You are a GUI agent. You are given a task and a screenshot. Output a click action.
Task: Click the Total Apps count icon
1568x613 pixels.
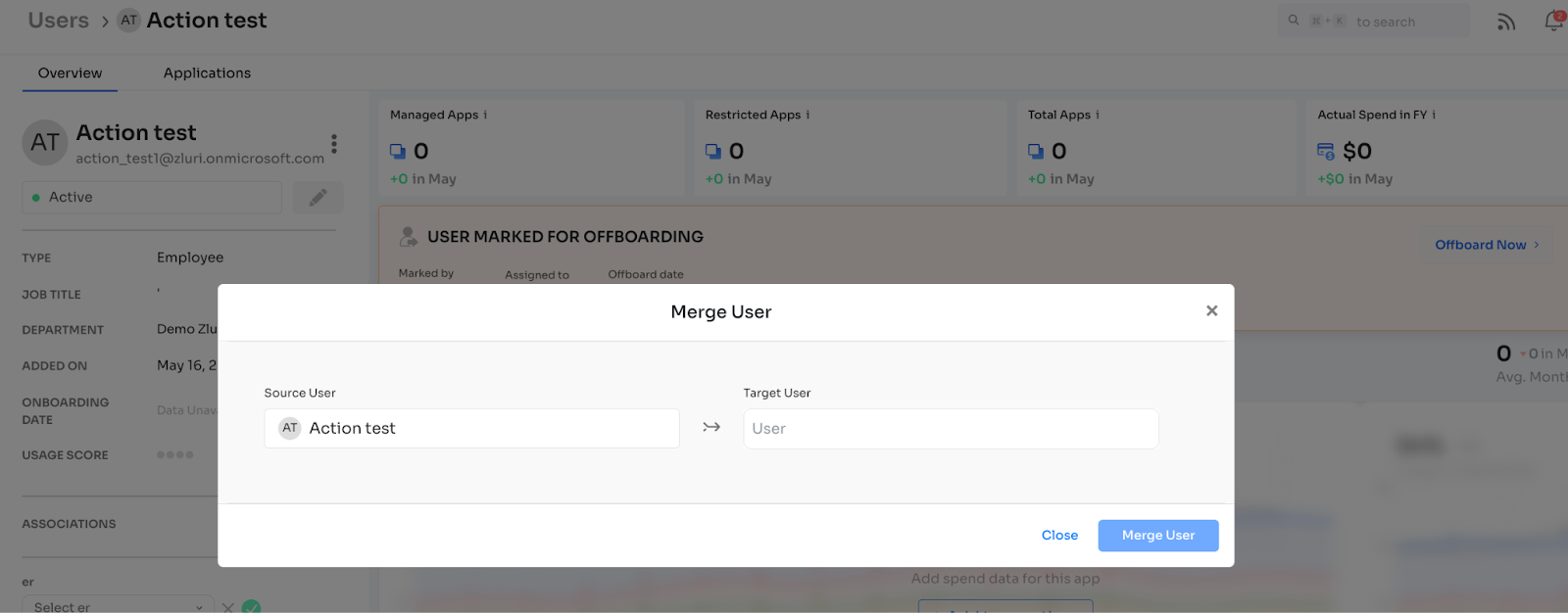tap(1036, 151)
